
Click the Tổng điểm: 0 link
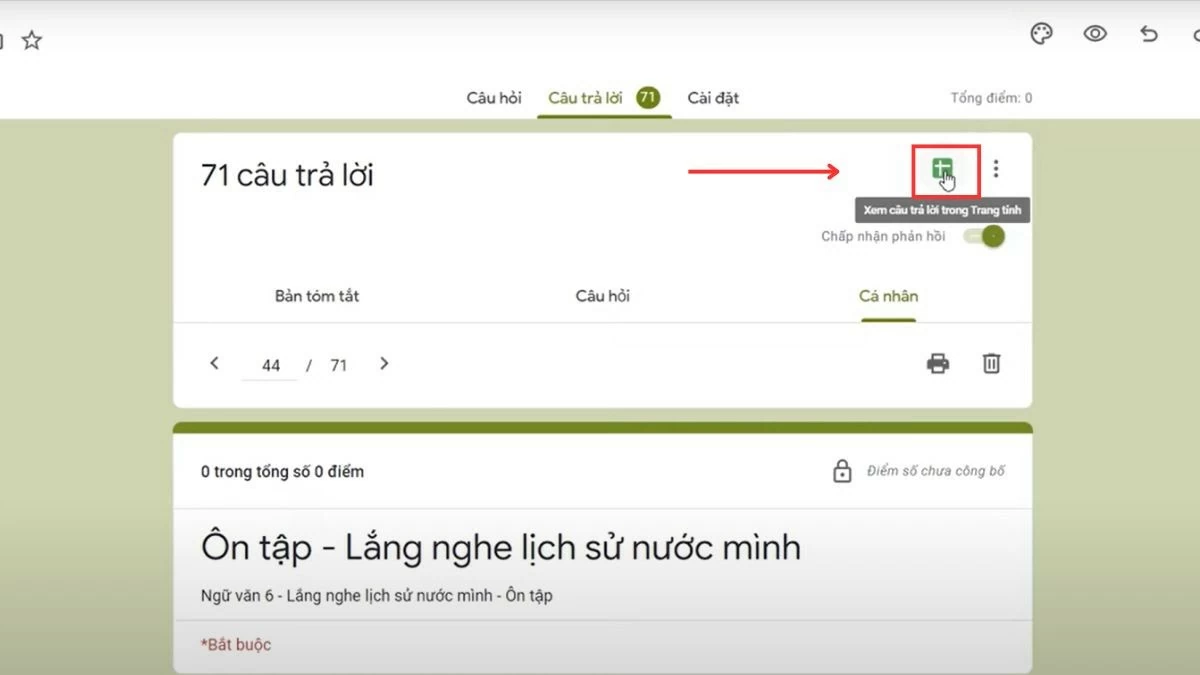993,97
